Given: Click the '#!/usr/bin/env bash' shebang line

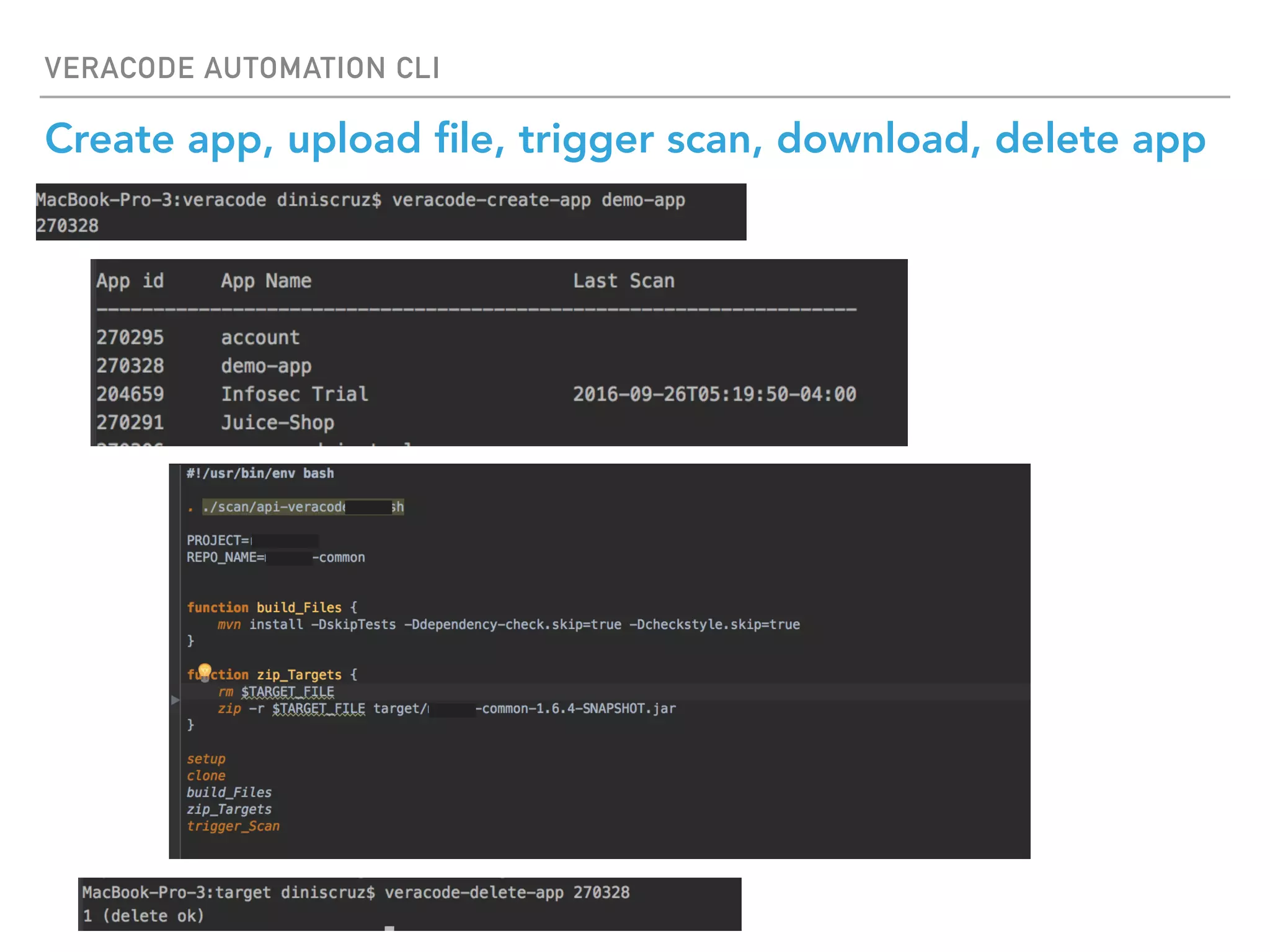Looking at the screenshot, I should tap(260, 474).
